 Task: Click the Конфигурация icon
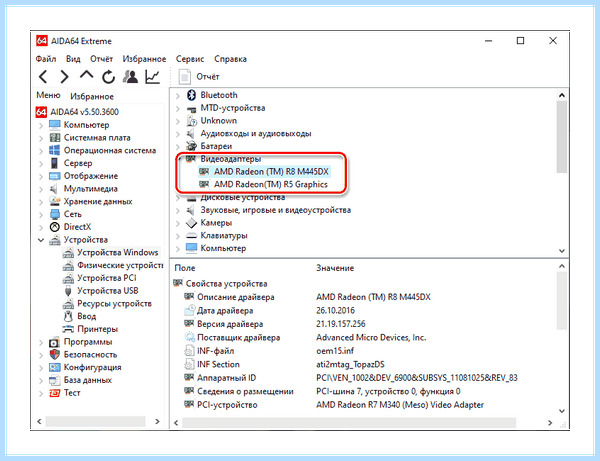(x=55, y=367)
